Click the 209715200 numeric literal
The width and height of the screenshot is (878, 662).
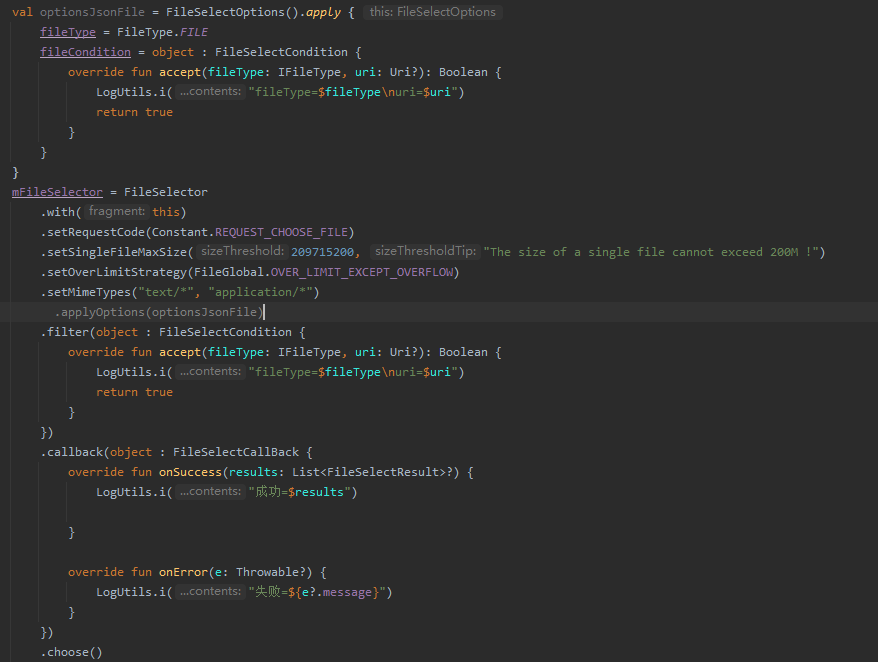click(322, 251)
